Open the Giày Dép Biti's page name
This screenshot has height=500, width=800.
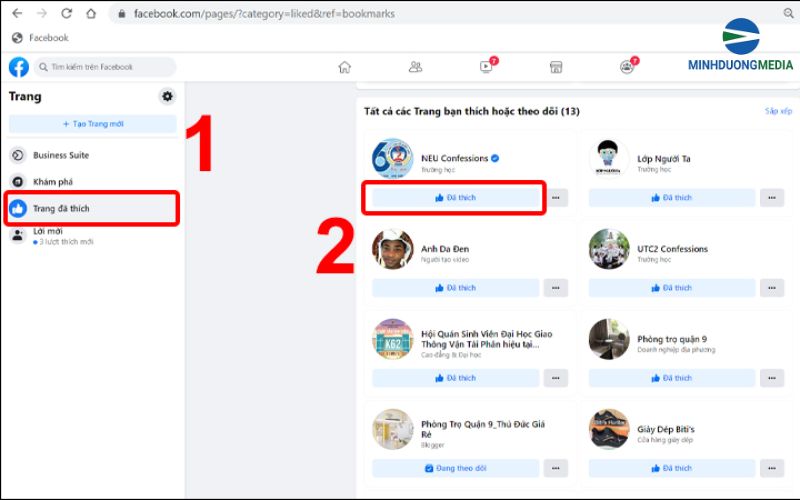pos(666,430)
